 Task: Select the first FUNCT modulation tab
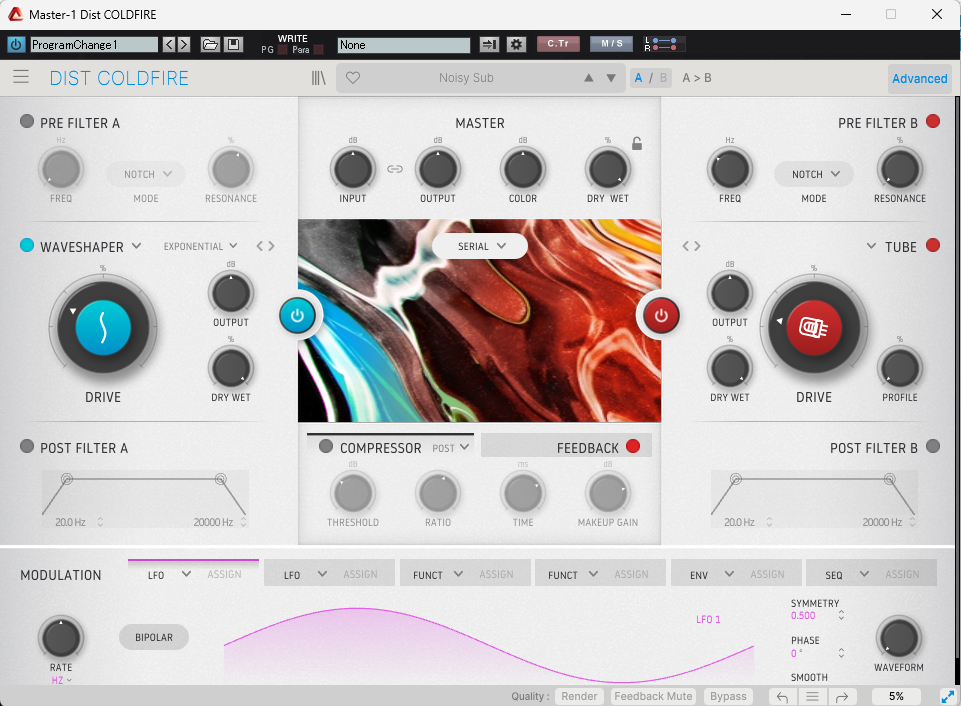tap(466, 574)
